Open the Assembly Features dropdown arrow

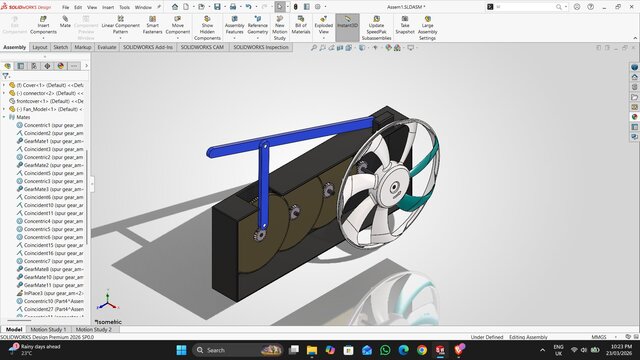(x=234, y=38)
